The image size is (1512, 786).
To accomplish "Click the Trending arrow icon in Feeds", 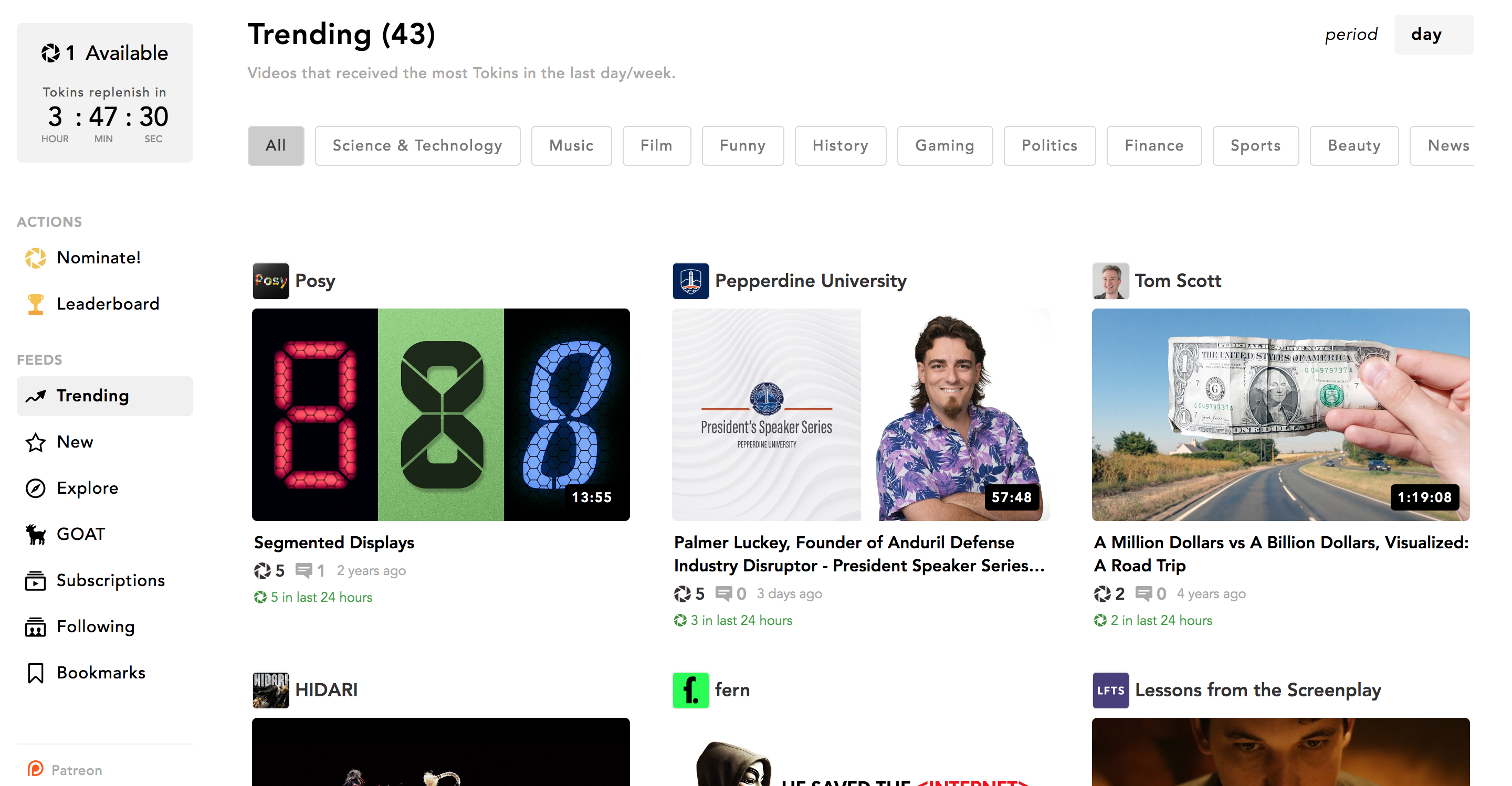I will point(36,397).
